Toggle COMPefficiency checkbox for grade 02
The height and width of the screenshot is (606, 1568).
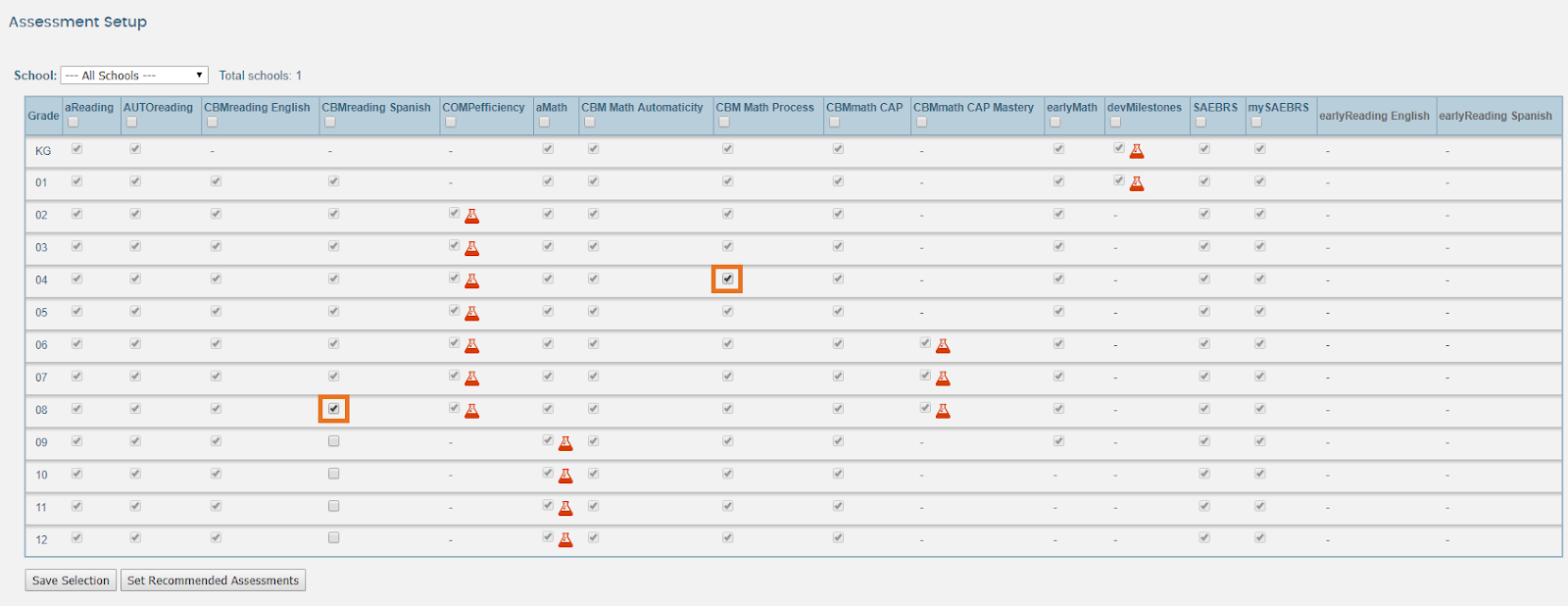(x=454, y=213)
